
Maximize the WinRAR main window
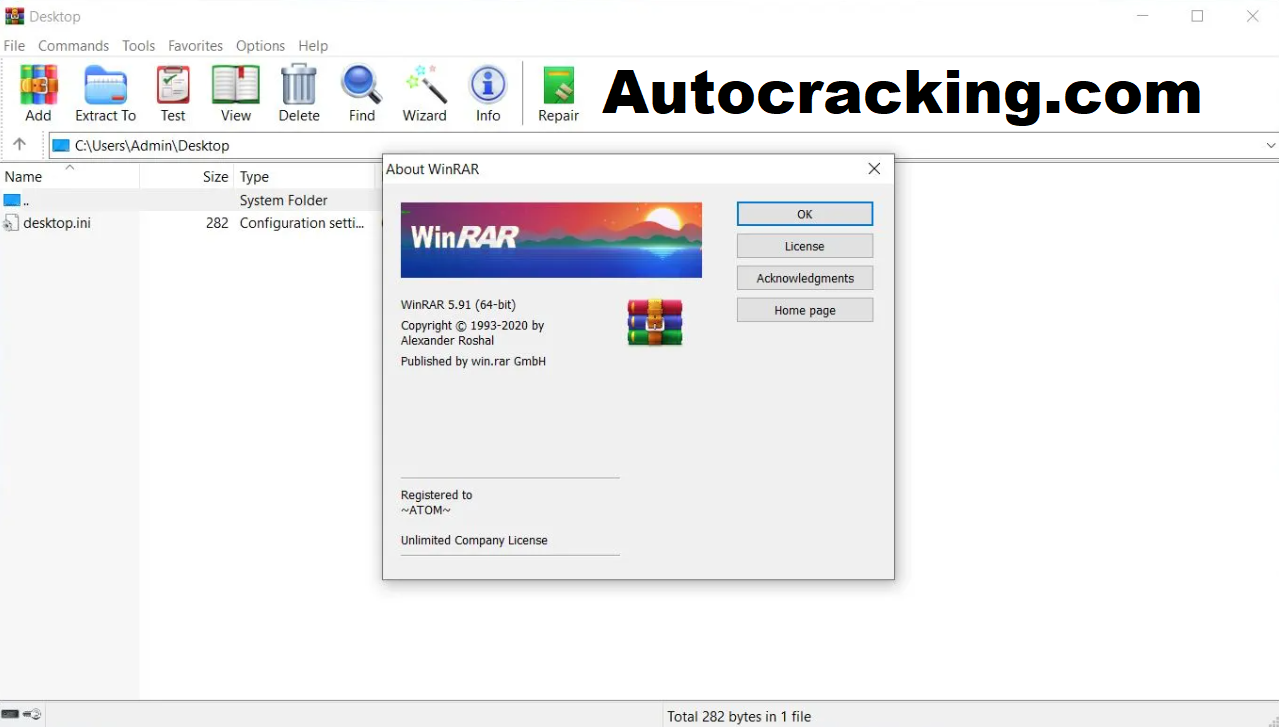click(x=1197, y=16)
